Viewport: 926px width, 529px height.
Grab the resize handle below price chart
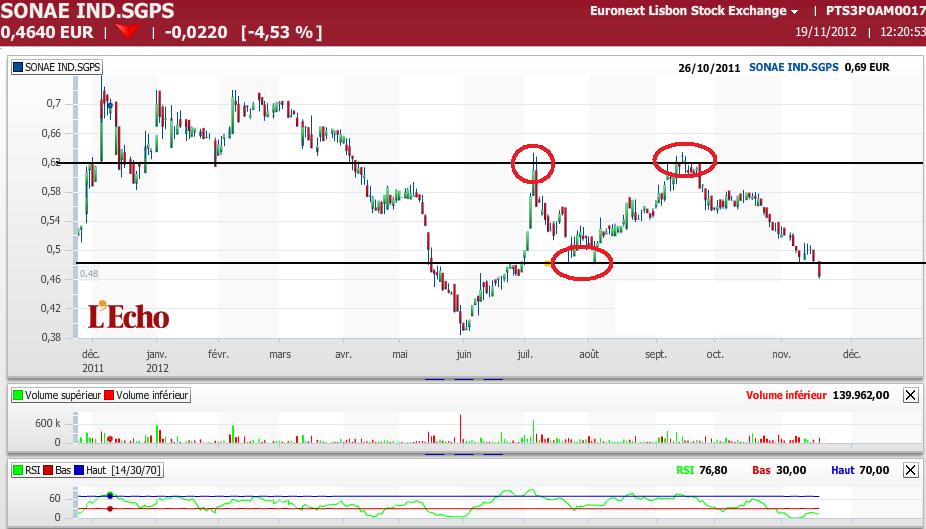464,379
